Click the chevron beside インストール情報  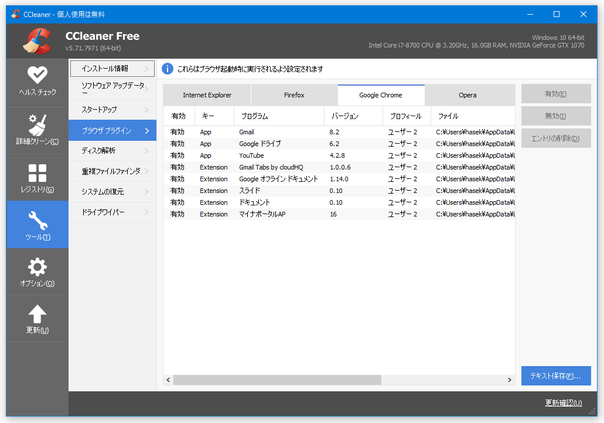(147, 69)
